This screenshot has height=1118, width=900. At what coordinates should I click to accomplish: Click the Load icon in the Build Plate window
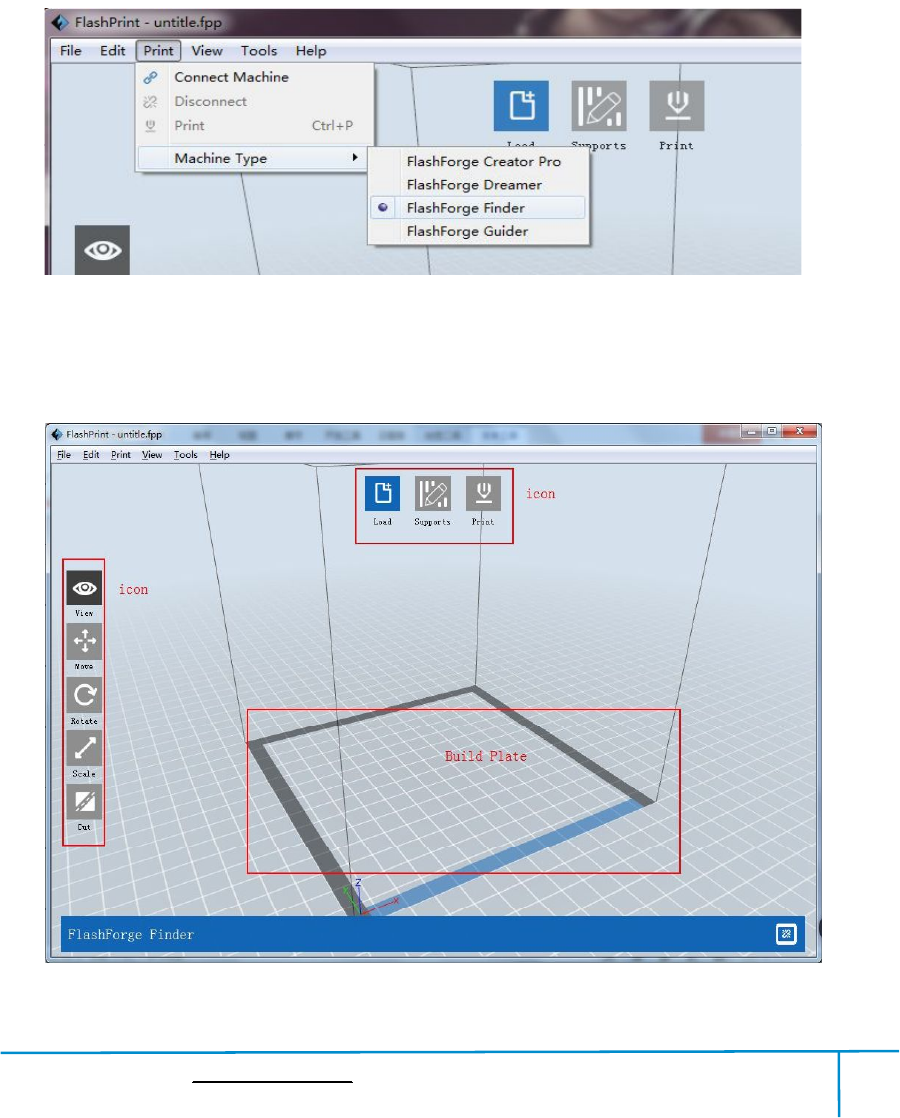pyautogui.click(x=383, y=493)
